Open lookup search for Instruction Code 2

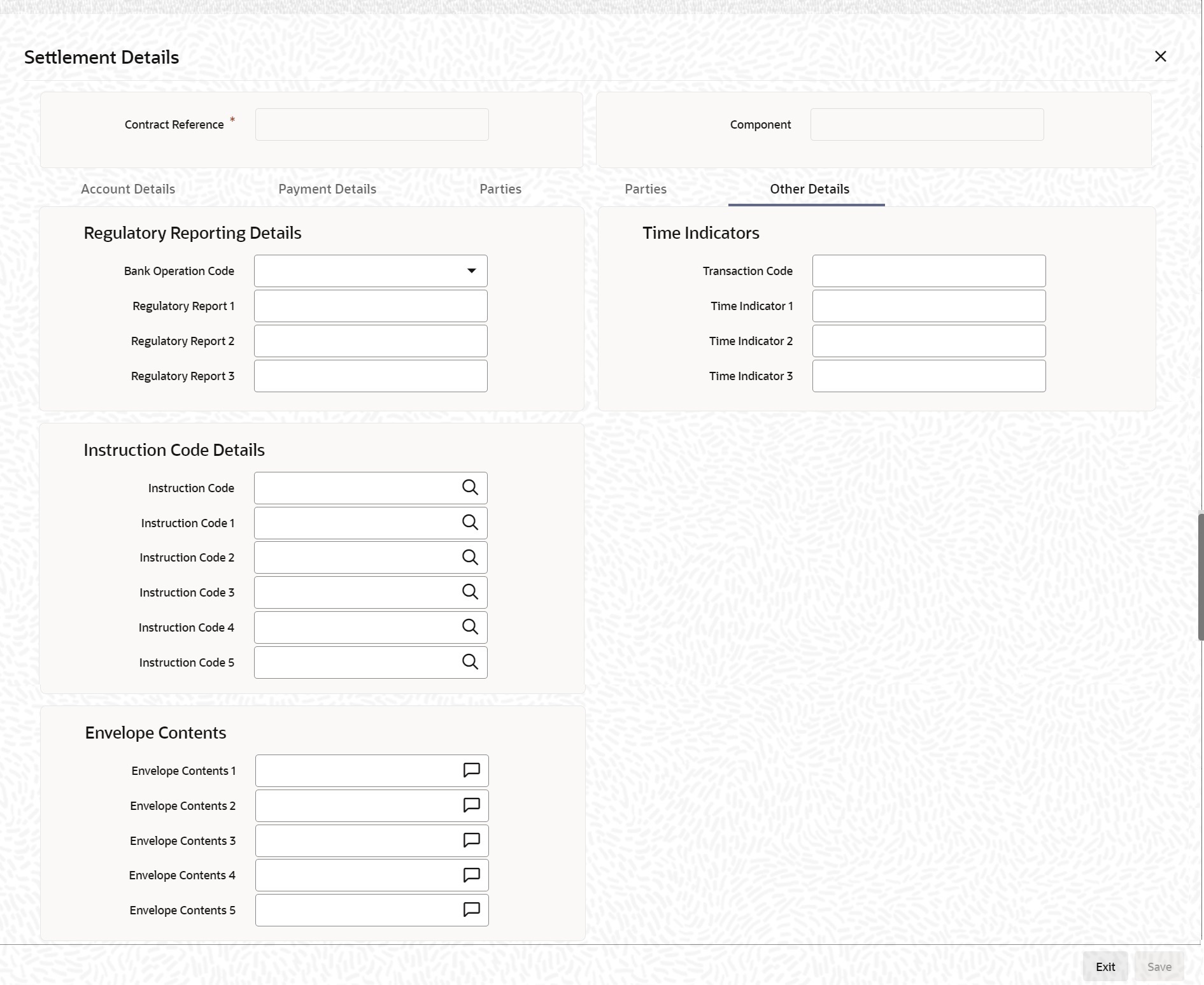[470, 558]
